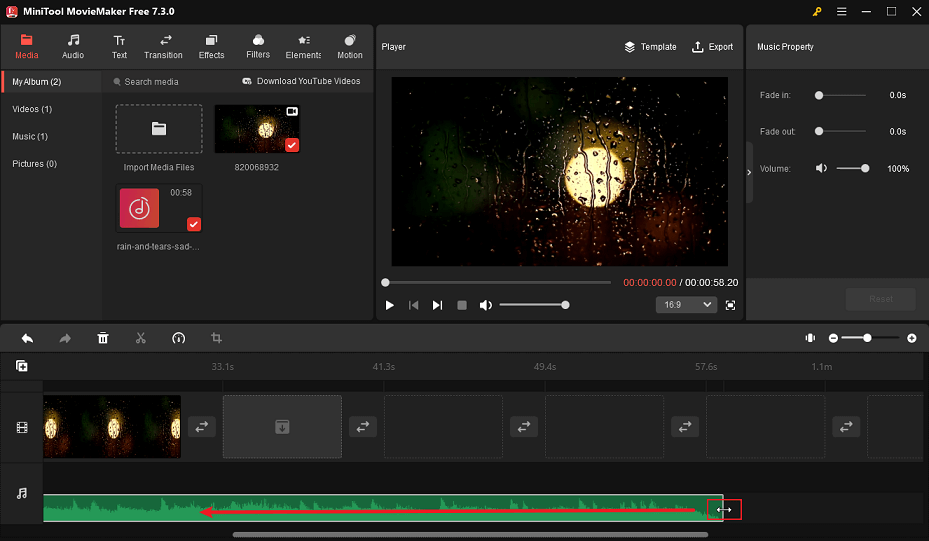Open the Audio tab
This screenshot has height=541, width=929.
click(73, 46)
